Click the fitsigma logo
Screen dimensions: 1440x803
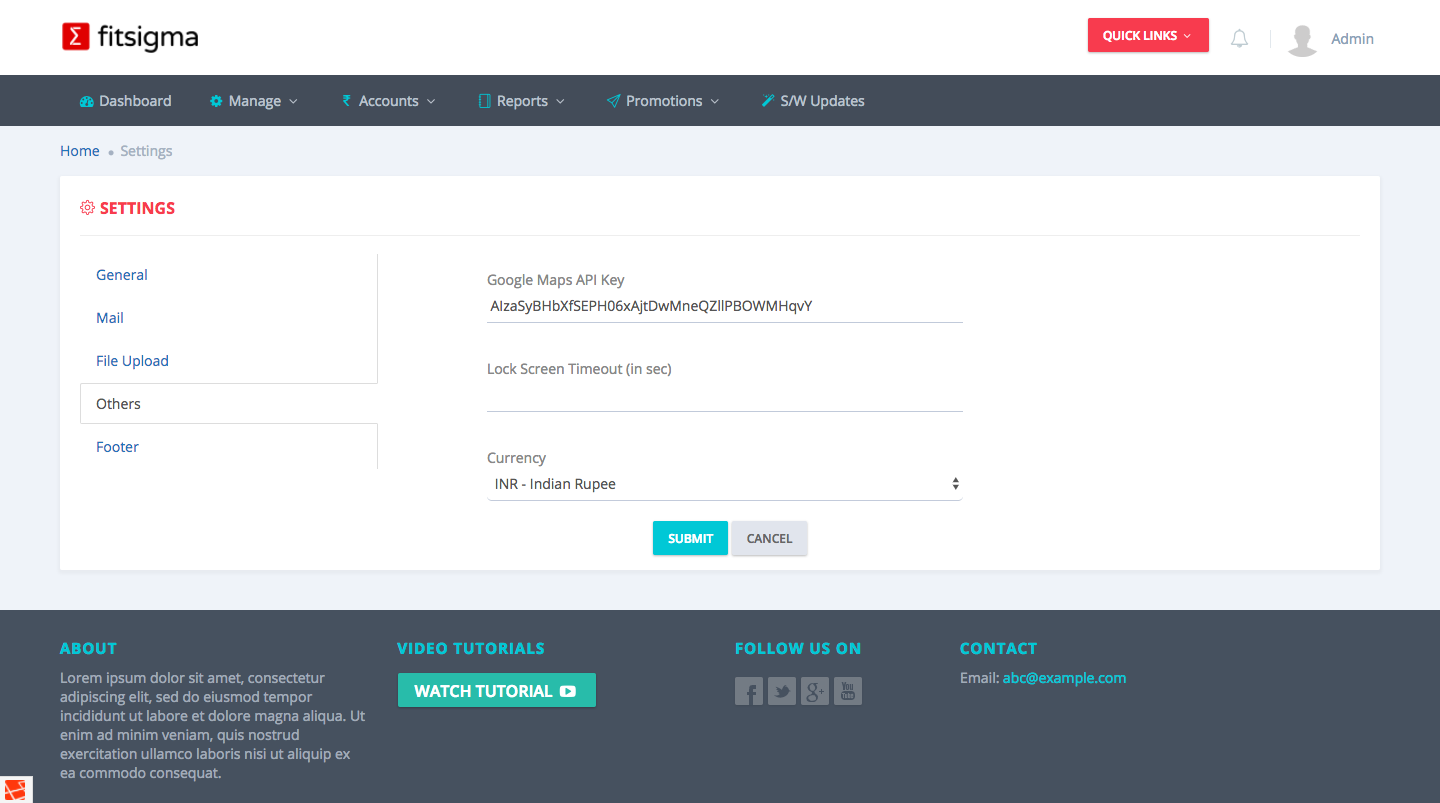pos(130,38)
